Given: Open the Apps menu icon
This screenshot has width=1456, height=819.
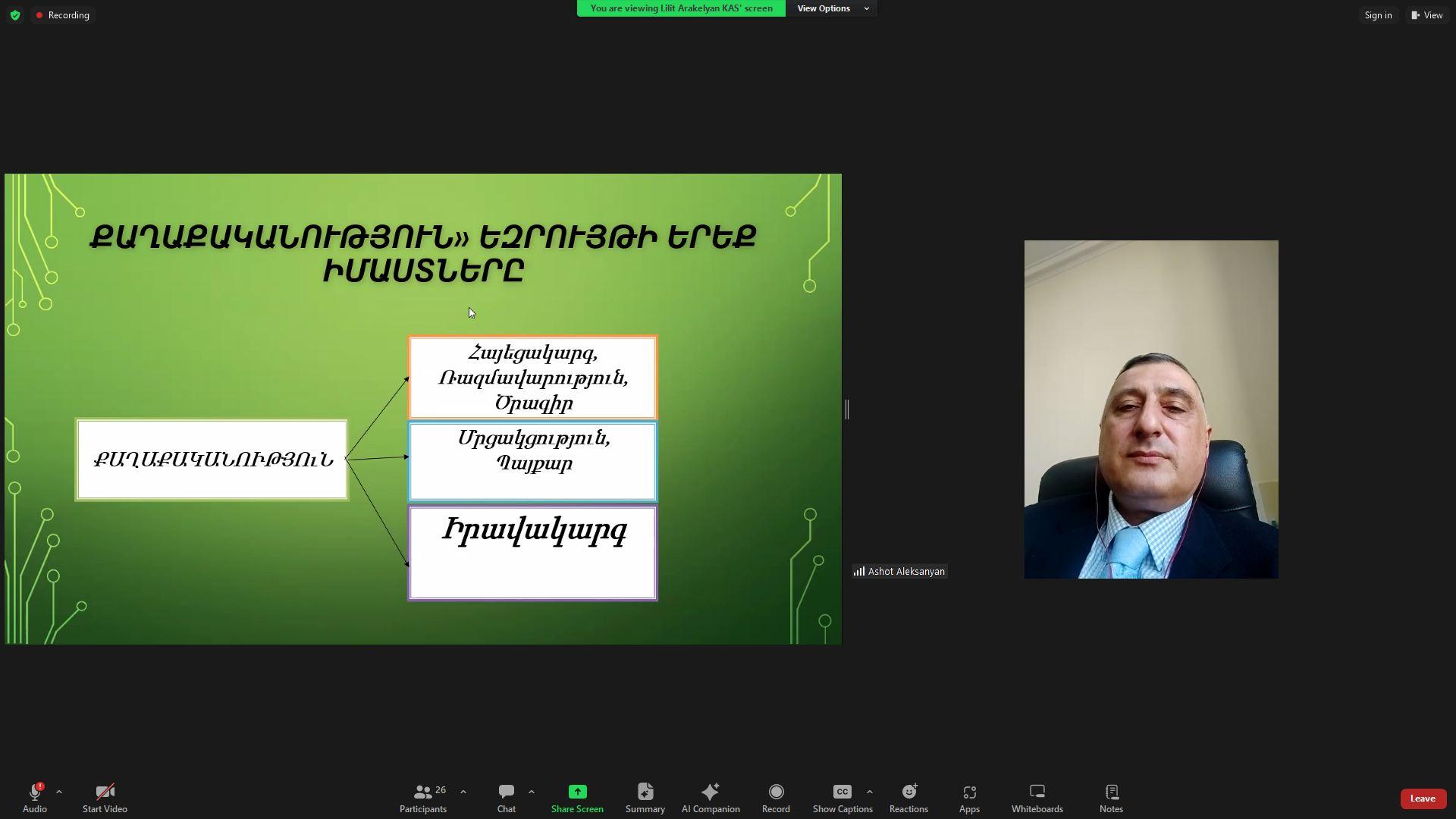Looking at the screenshot, I should (x=969, y=797).
